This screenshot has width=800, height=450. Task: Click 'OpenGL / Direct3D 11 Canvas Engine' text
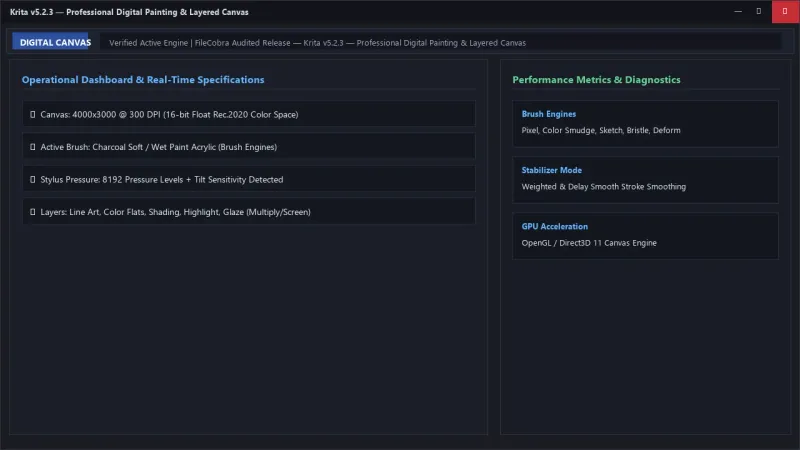click(x=589, y=243)
